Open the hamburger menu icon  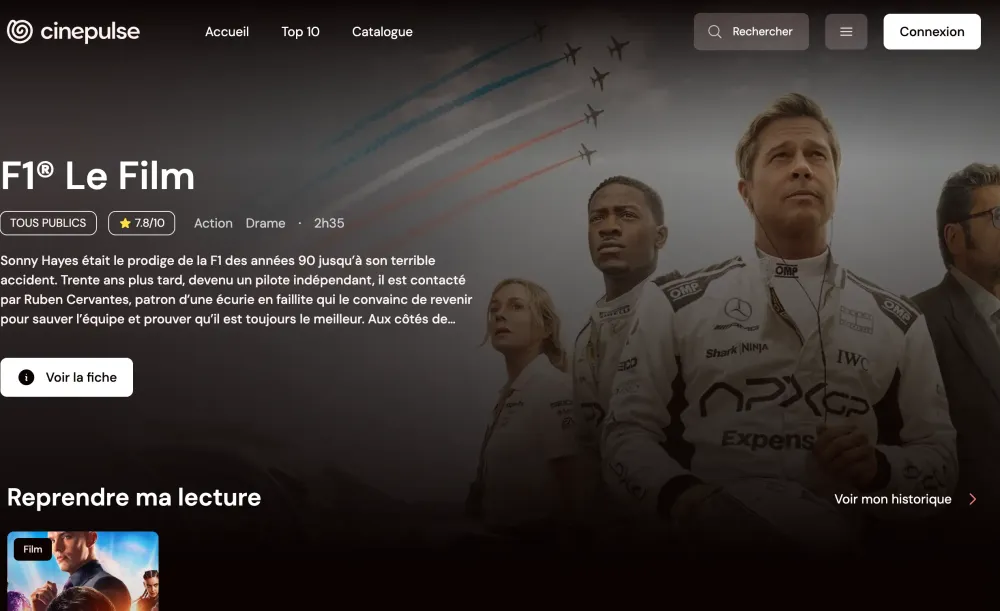pyautogui.click(x=846, y=32)
